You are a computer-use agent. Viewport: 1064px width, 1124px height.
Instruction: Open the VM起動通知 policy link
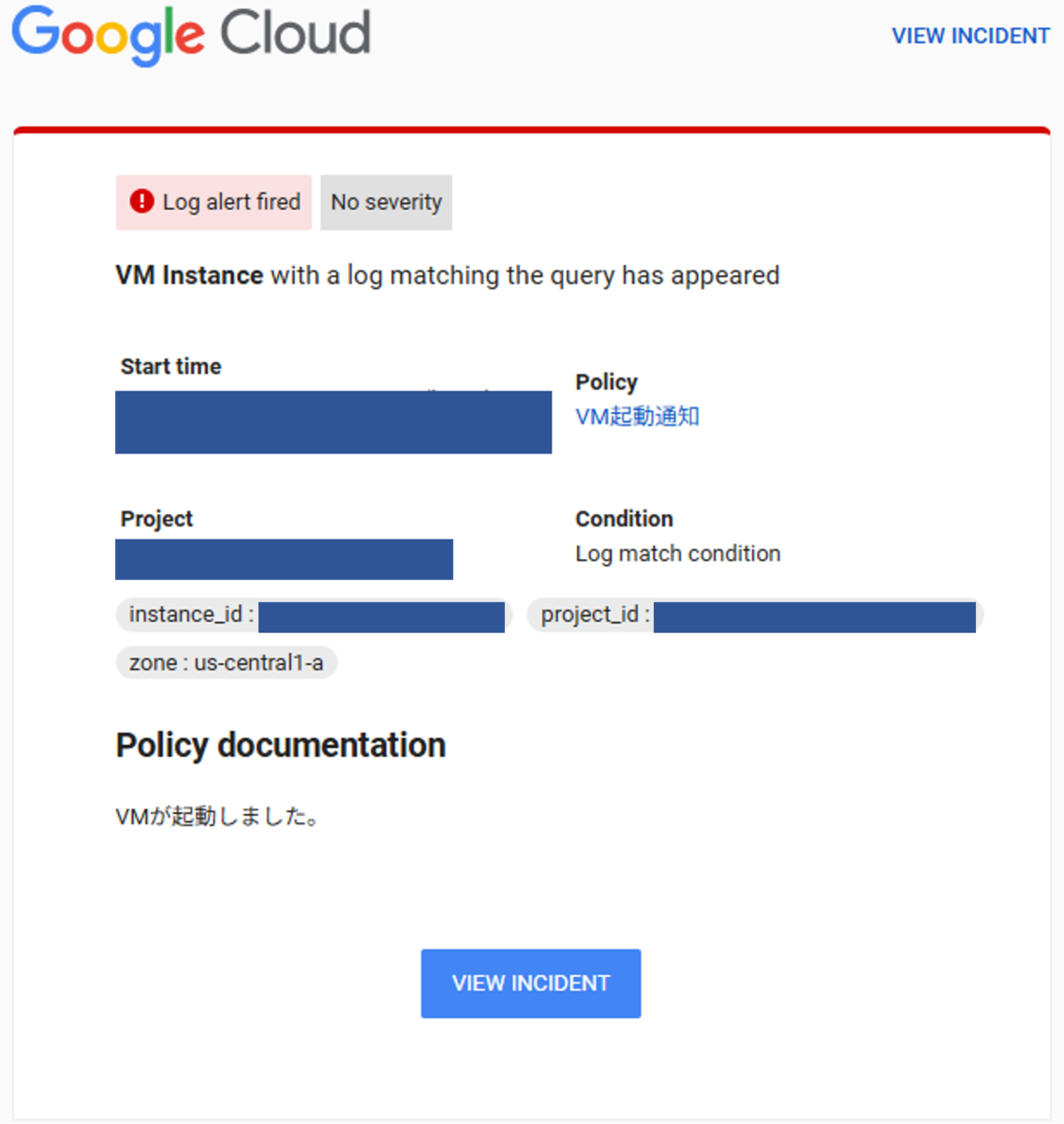(x=637, y=416)
